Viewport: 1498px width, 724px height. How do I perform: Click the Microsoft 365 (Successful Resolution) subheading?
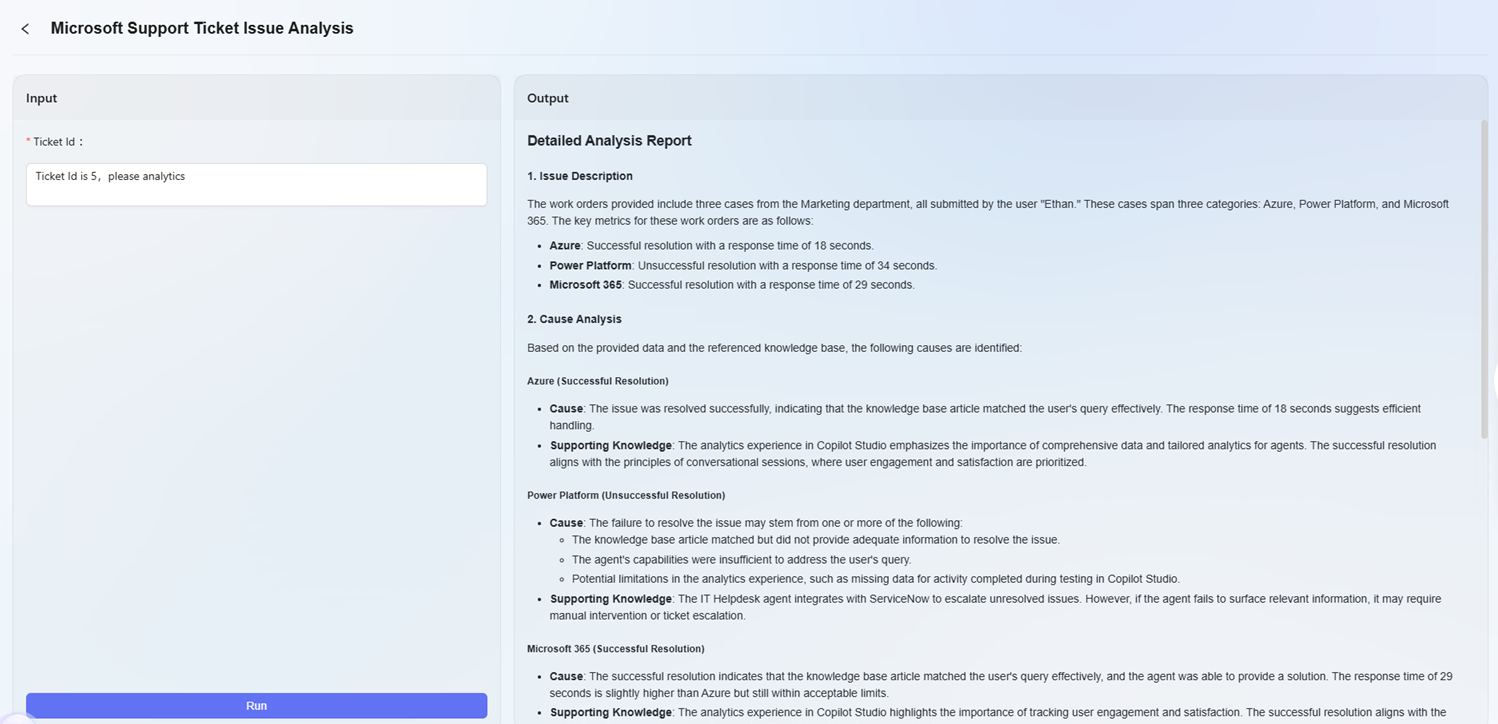(x=615, y=649)
